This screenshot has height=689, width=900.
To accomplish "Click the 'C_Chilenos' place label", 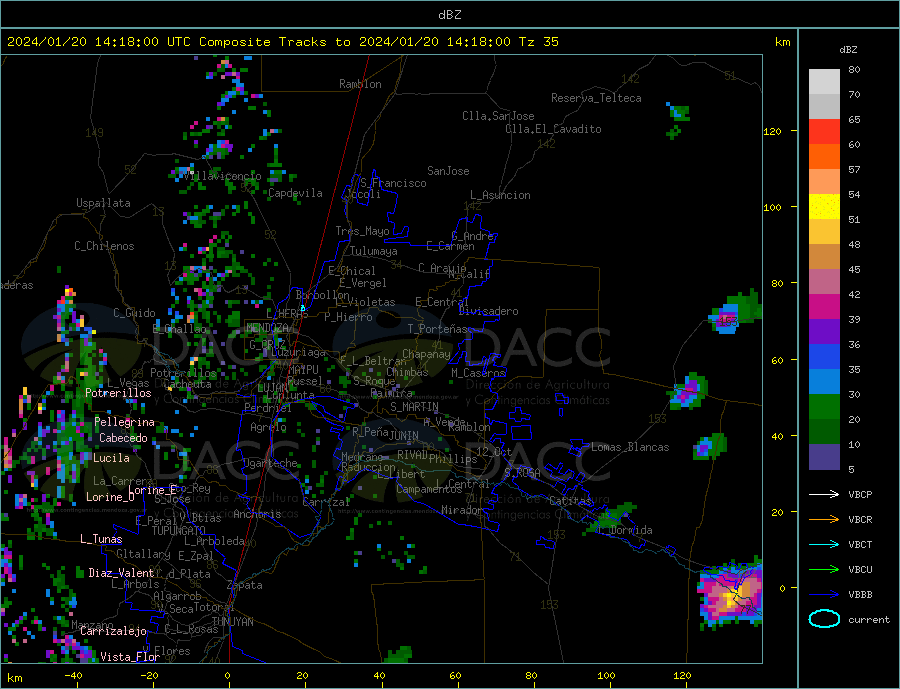I will click(104, 246).
